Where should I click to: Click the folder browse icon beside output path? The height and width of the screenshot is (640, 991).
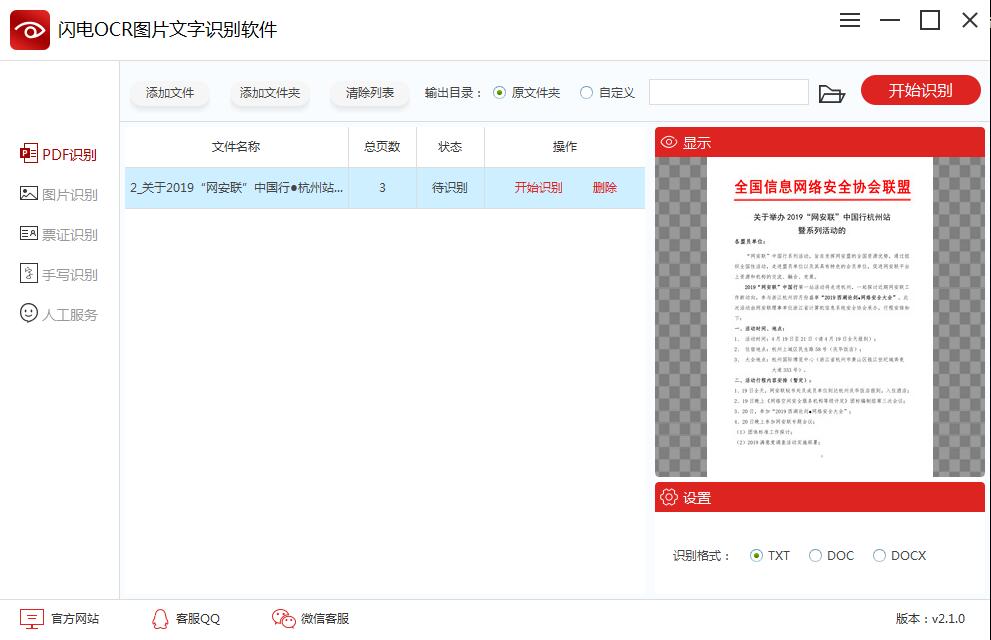click(833, 91)
